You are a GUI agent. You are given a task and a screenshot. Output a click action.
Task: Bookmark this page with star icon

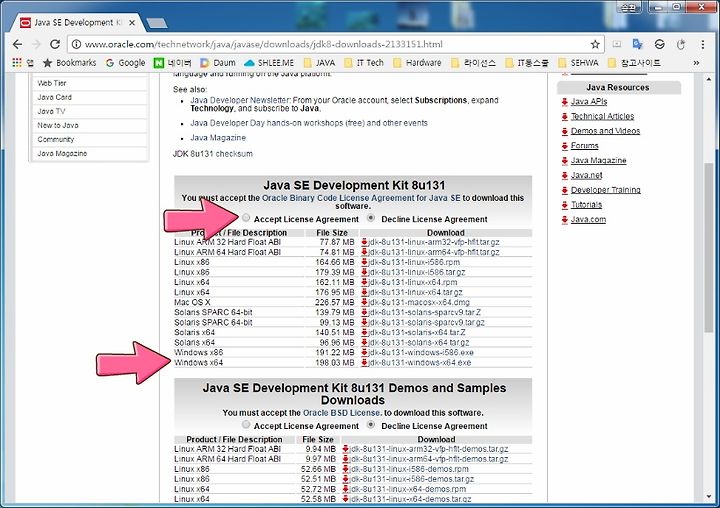[595, 44]
